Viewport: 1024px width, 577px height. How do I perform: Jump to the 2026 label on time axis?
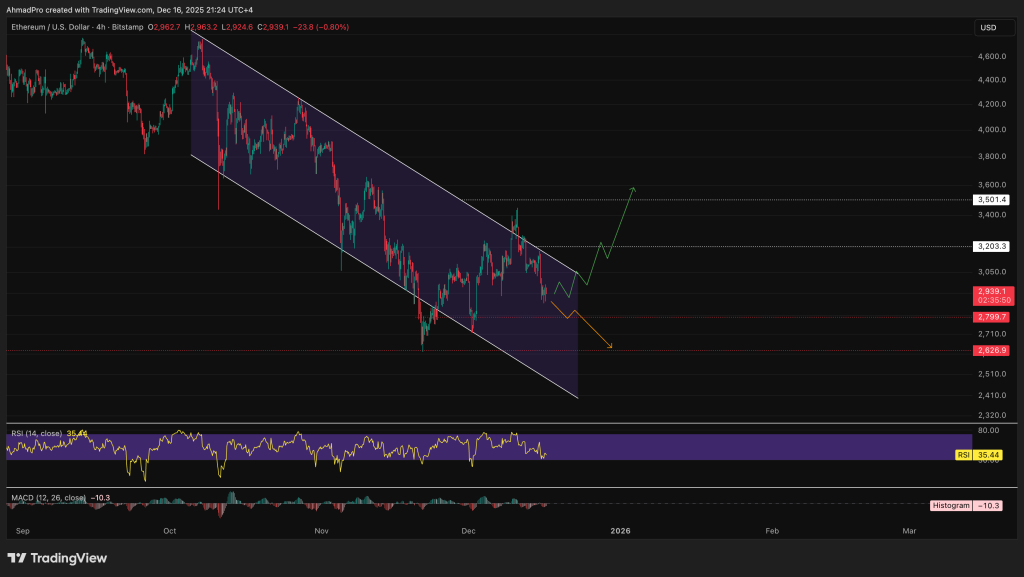(621, 530)
